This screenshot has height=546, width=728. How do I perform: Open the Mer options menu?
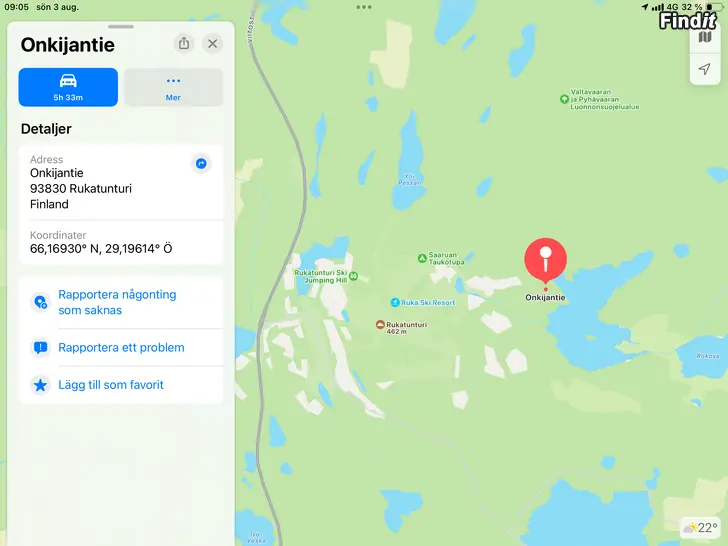click(x=173, y=87)
